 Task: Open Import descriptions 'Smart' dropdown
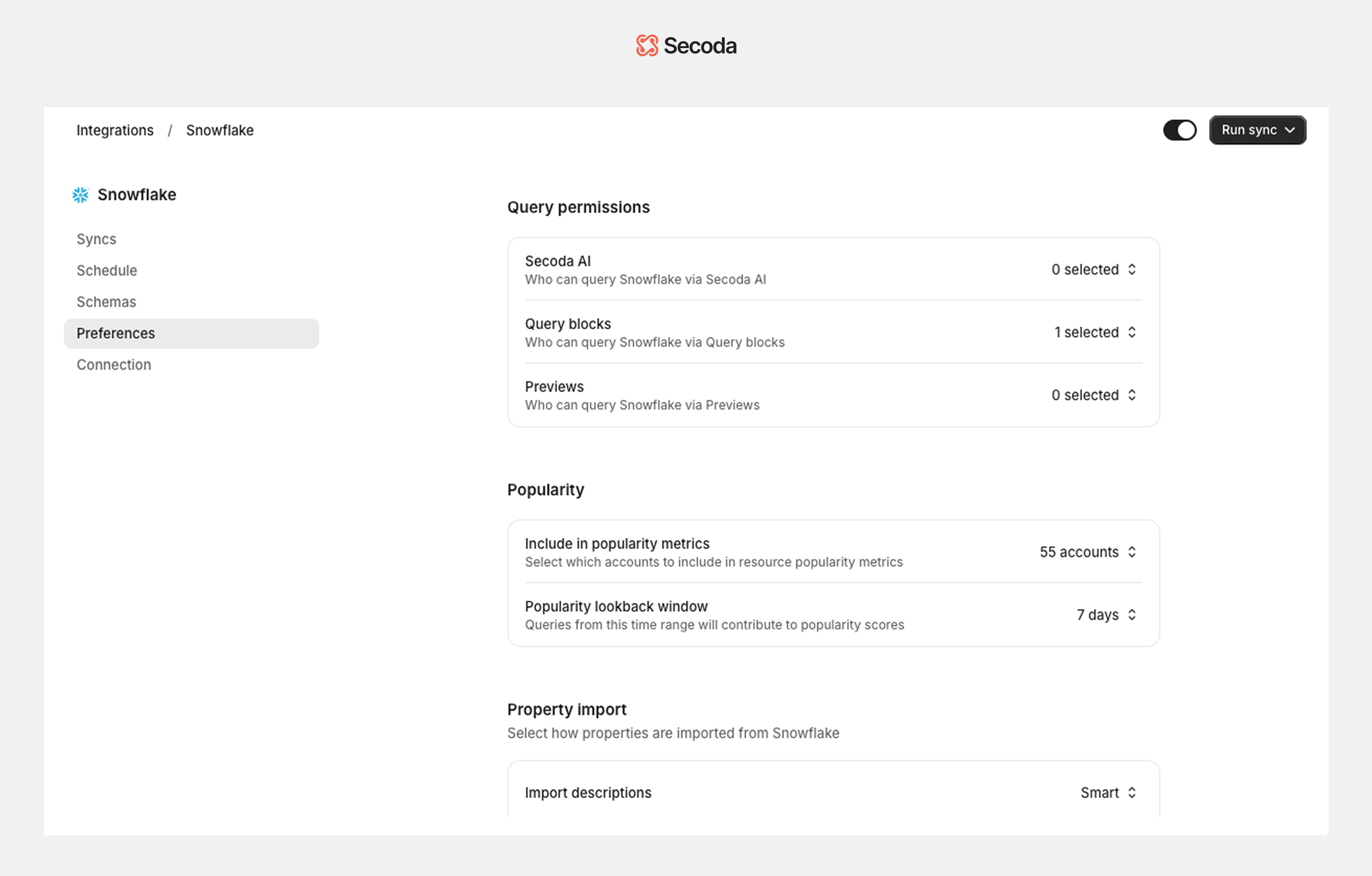pos(1109,792)
